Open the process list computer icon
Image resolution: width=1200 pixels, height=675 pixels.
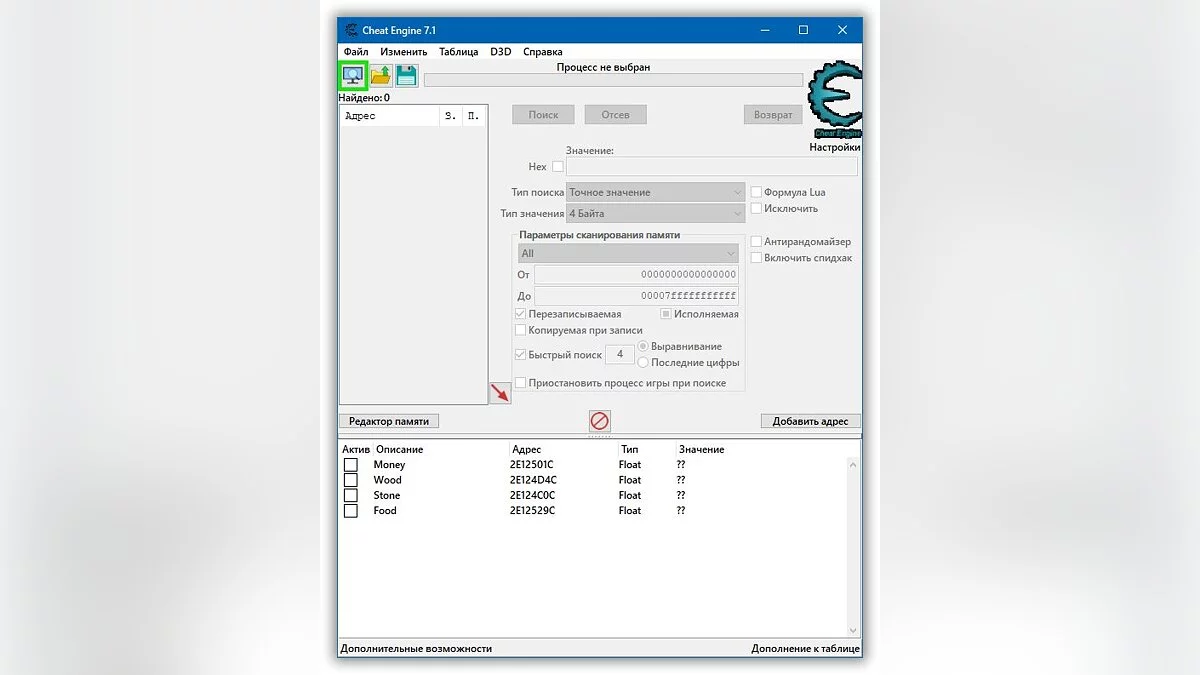tap(353, 75)
